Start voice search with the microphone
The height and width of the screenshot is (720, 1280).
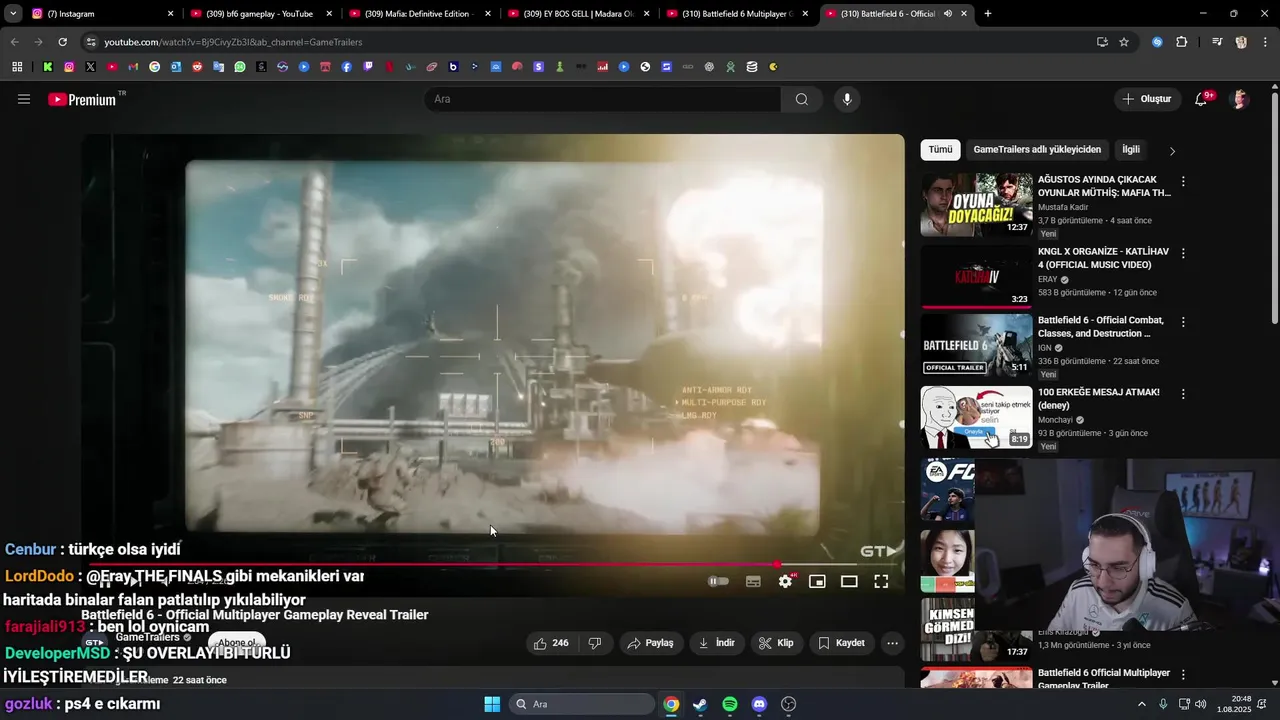coord(847,99)
